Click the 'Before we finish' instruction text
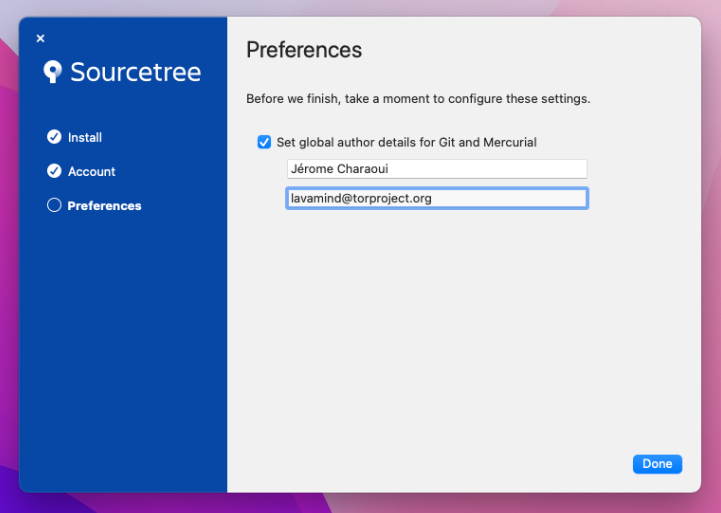721x513 pixels. pyautogui.click(x=418, y=99)
